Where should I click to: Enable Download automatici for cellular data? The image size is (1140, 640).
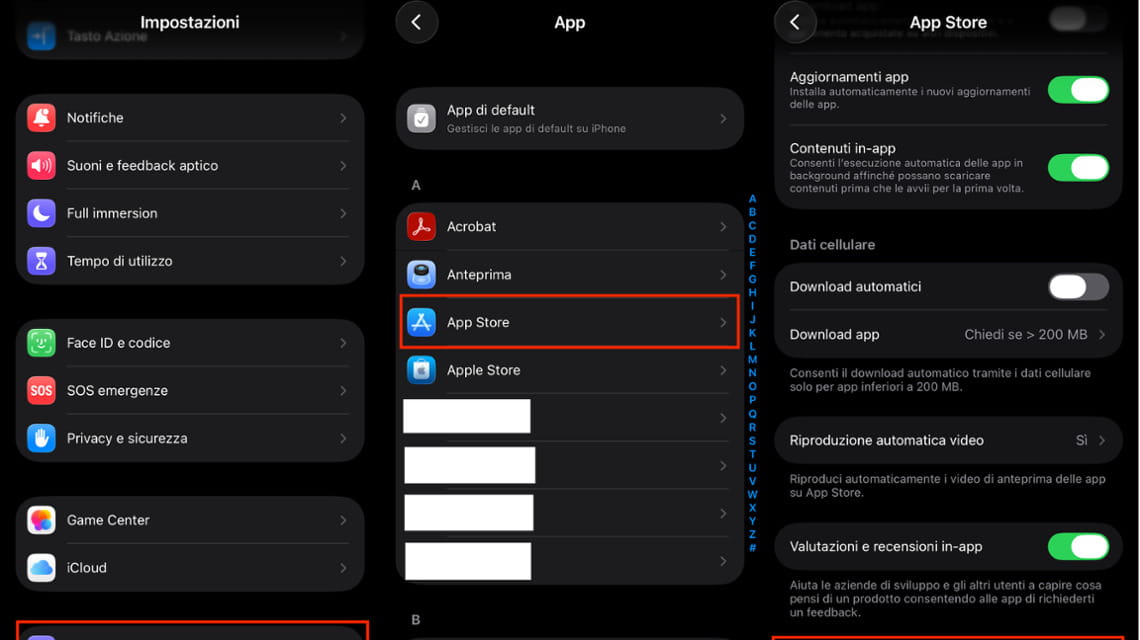pos(1077,287)
